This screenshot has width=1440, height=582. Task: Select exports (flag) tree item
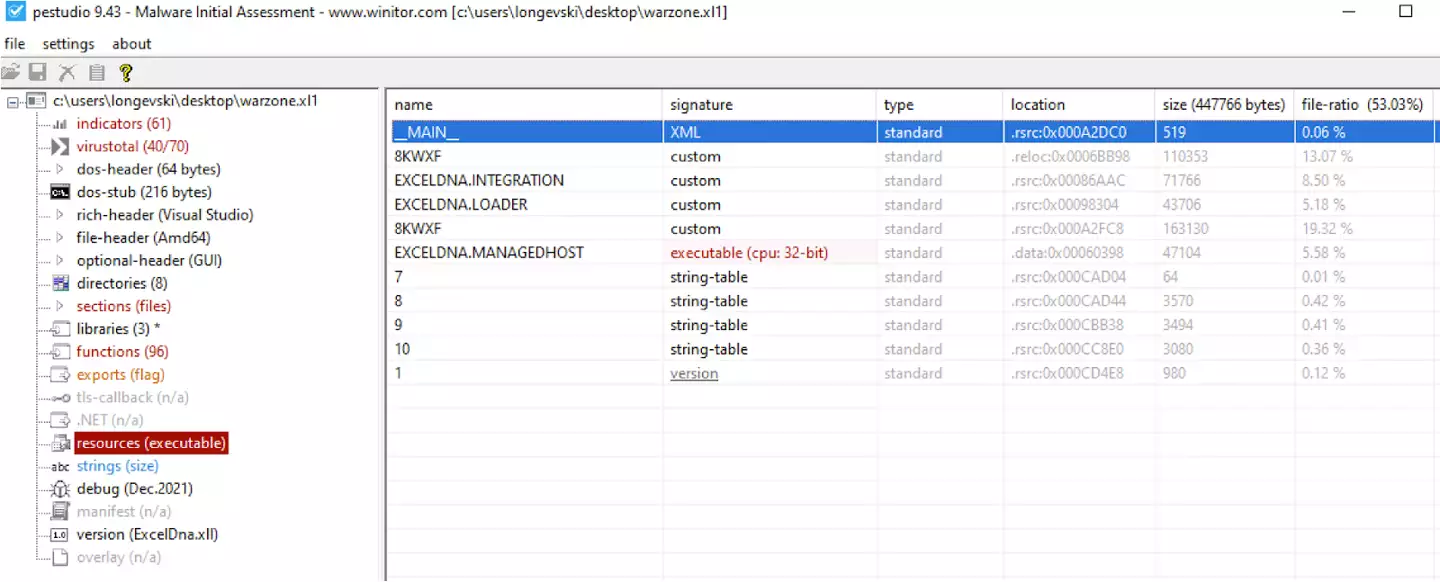click(x=120, y=375)
